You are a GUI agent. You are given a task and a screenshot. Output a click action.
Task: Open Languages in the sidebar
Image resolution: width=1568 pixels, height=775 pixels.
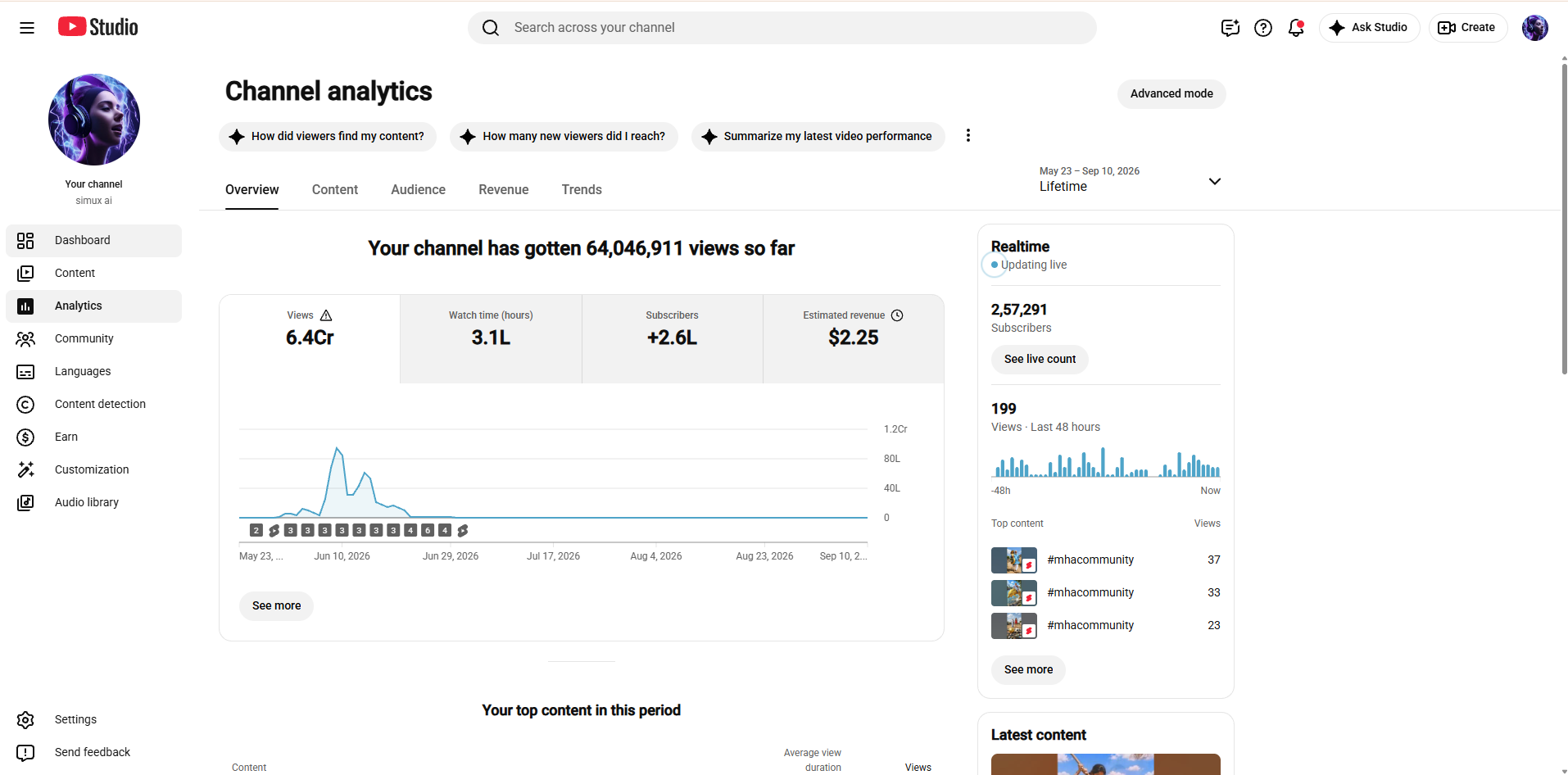[x=93, y=371]
